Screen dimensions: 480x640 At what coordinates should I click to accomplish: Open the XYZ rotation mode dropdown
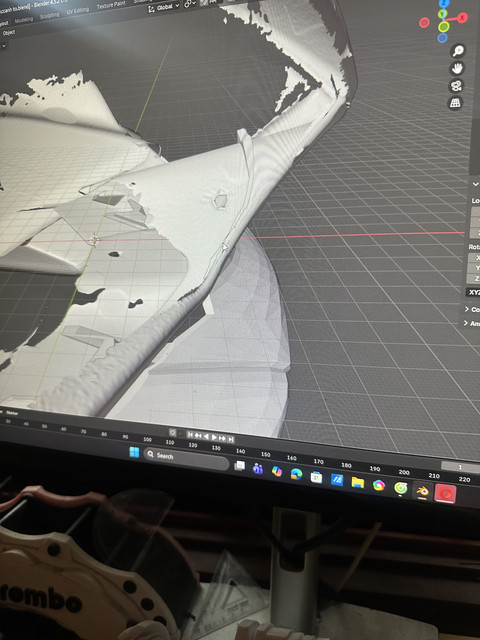[473, 292]
